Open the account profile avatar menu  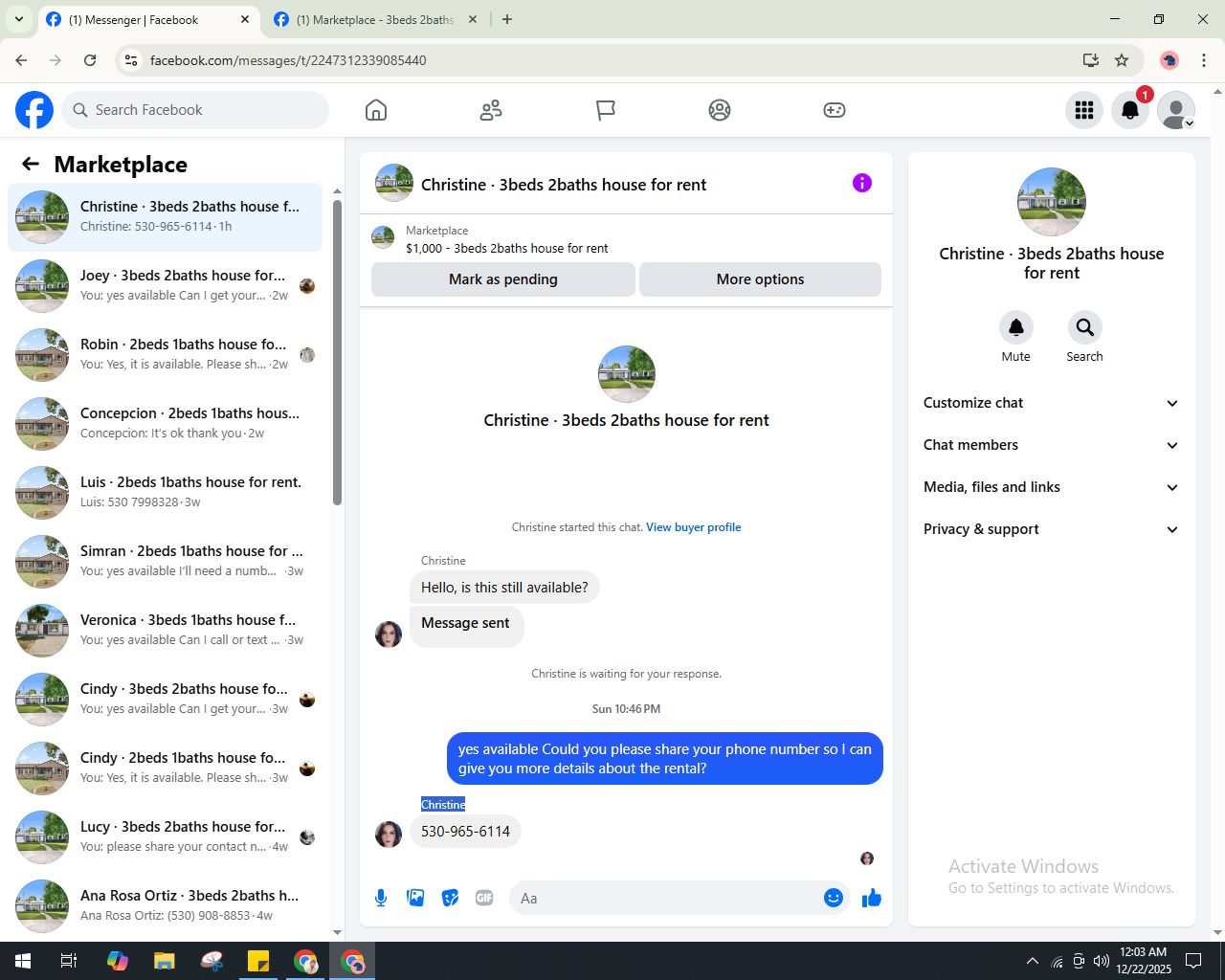coord(1176,110)
